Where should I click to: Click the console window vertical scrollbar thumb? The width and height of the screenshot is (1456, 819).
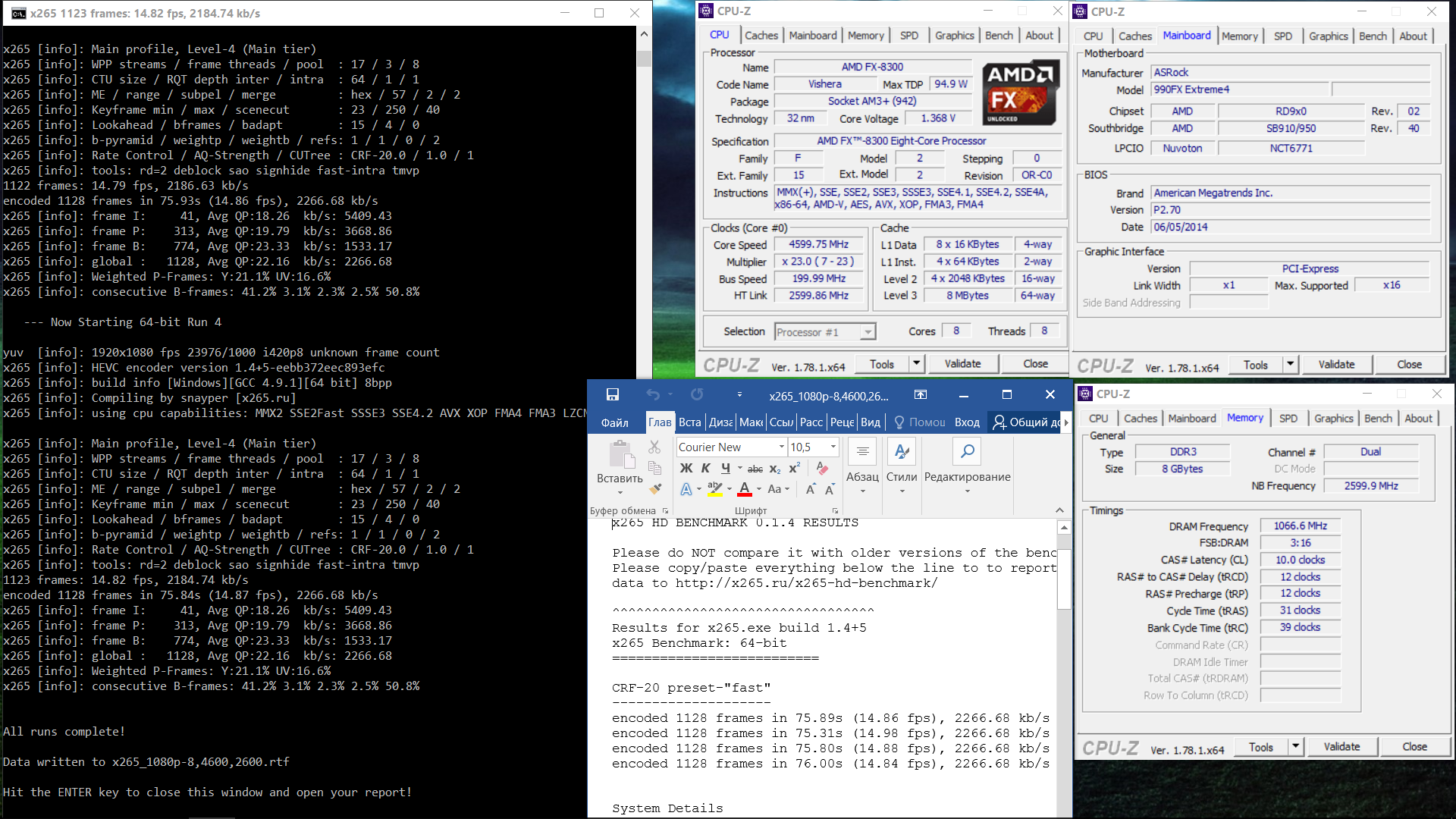pyautogui.click(x=644, y=58)
